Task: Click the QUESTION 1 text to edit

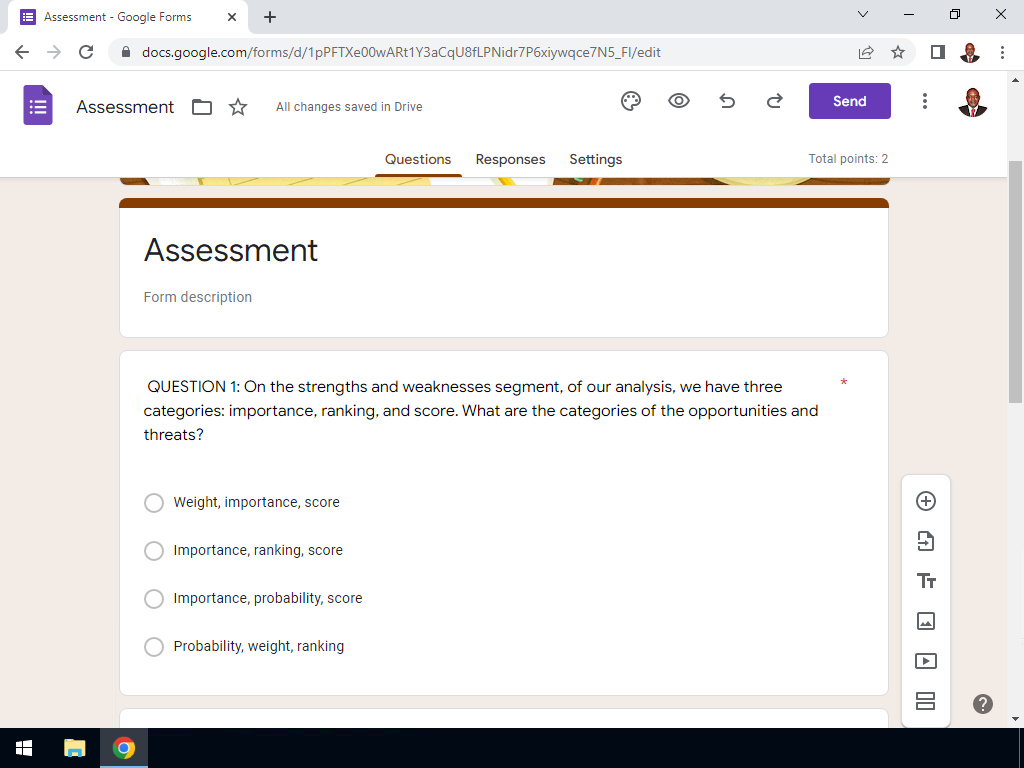Action: [x=483, y=411]
